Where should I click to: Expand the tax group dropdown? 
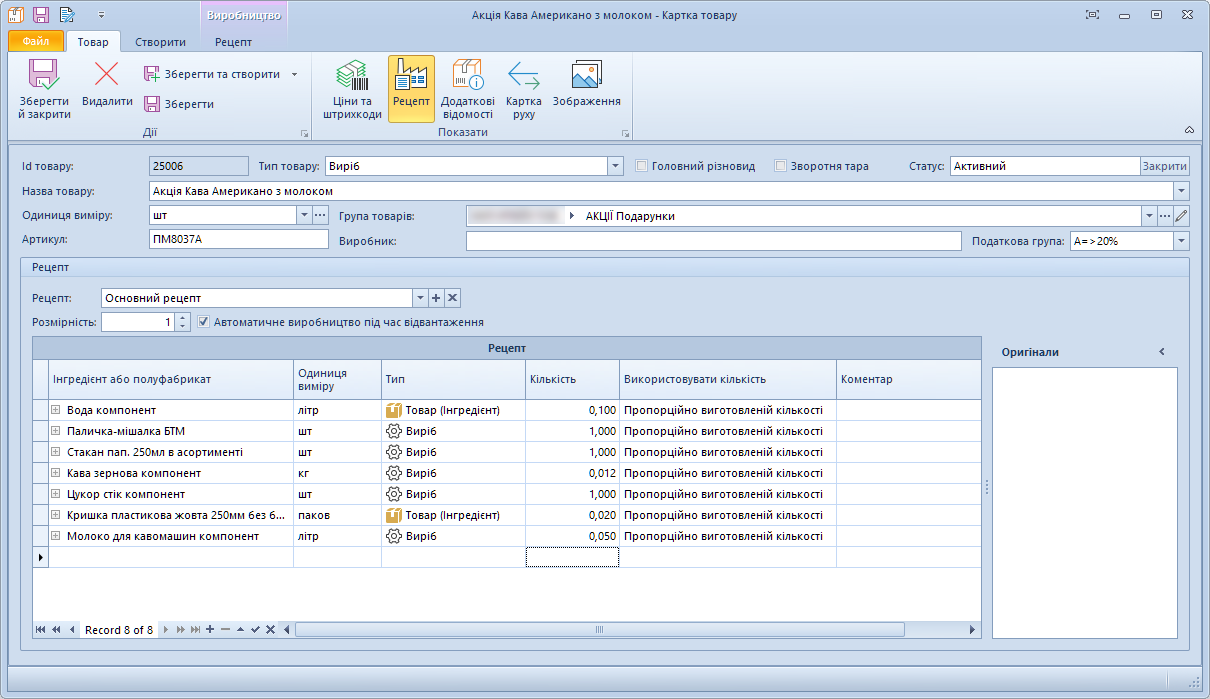[1181, 241]
